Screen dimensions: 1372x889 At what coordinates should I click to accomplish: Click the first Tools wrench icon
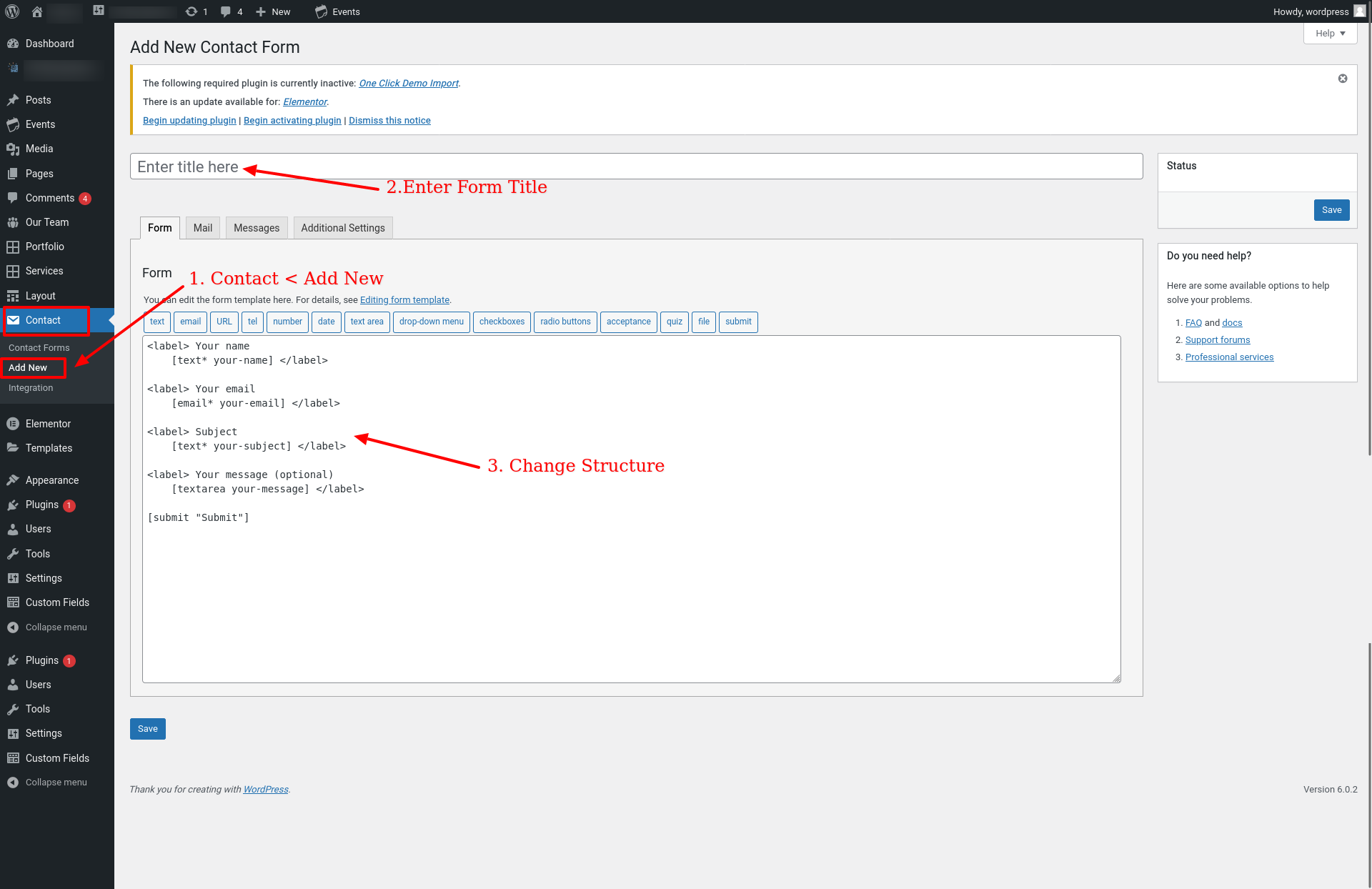(x=13, y=554)
